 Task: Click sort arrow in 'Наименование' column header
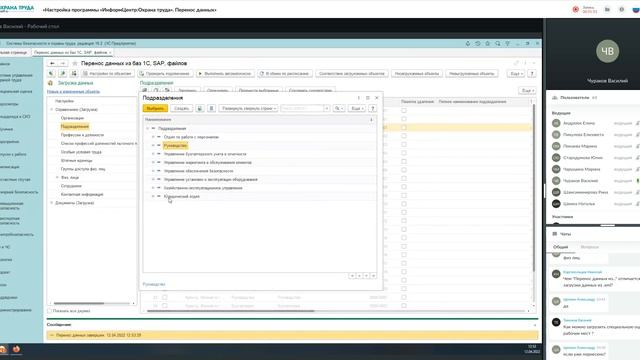[x=371, y=120]
